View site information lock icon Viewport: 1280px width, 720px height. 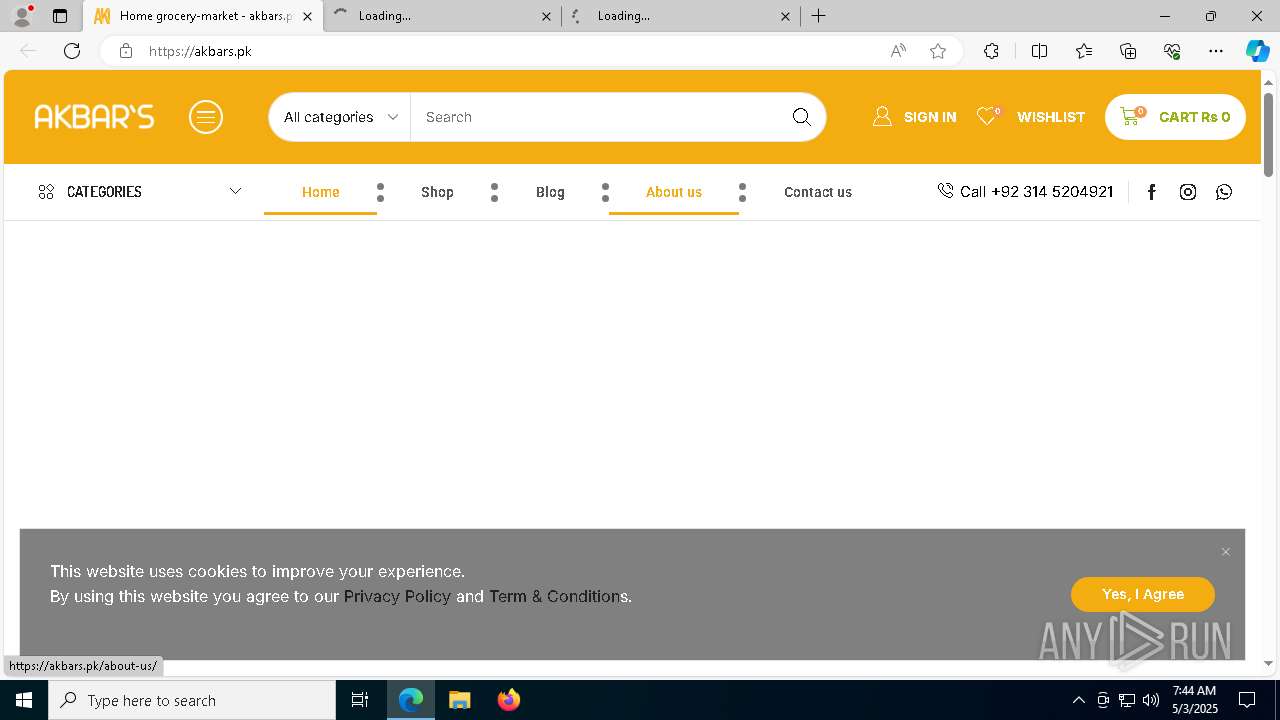(x=126, y=51)
